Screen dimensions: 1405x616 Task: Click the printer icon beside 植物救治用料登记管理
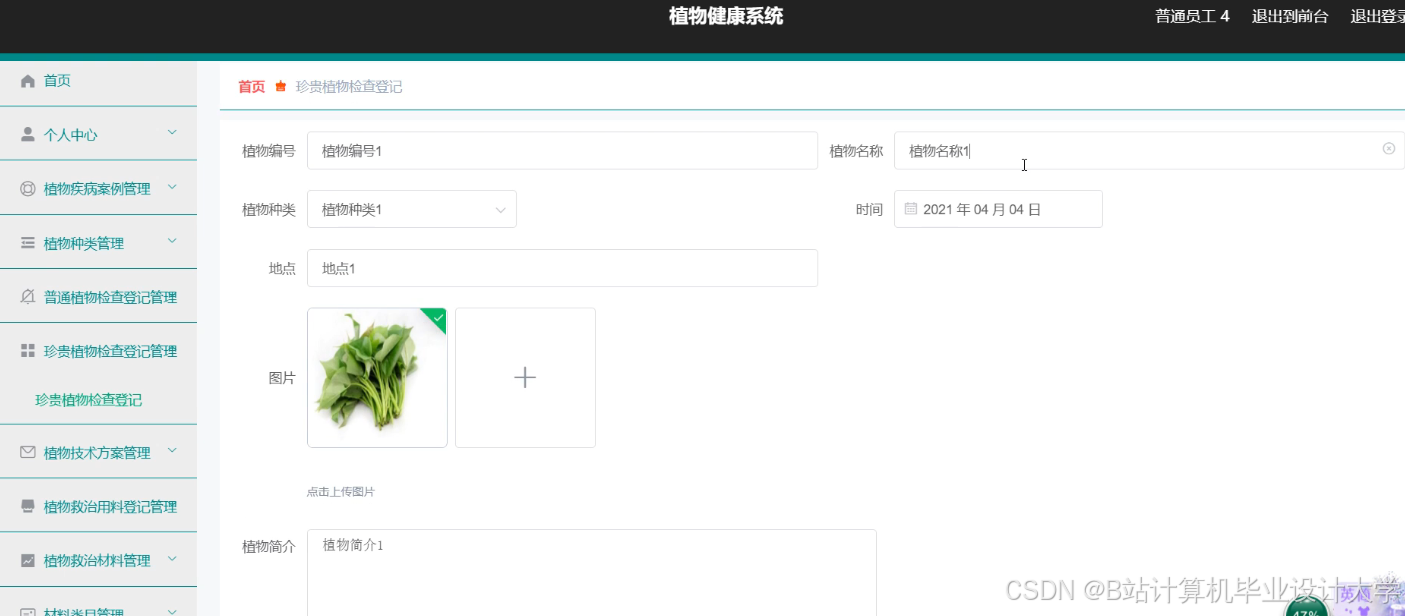tap(28, 506)
